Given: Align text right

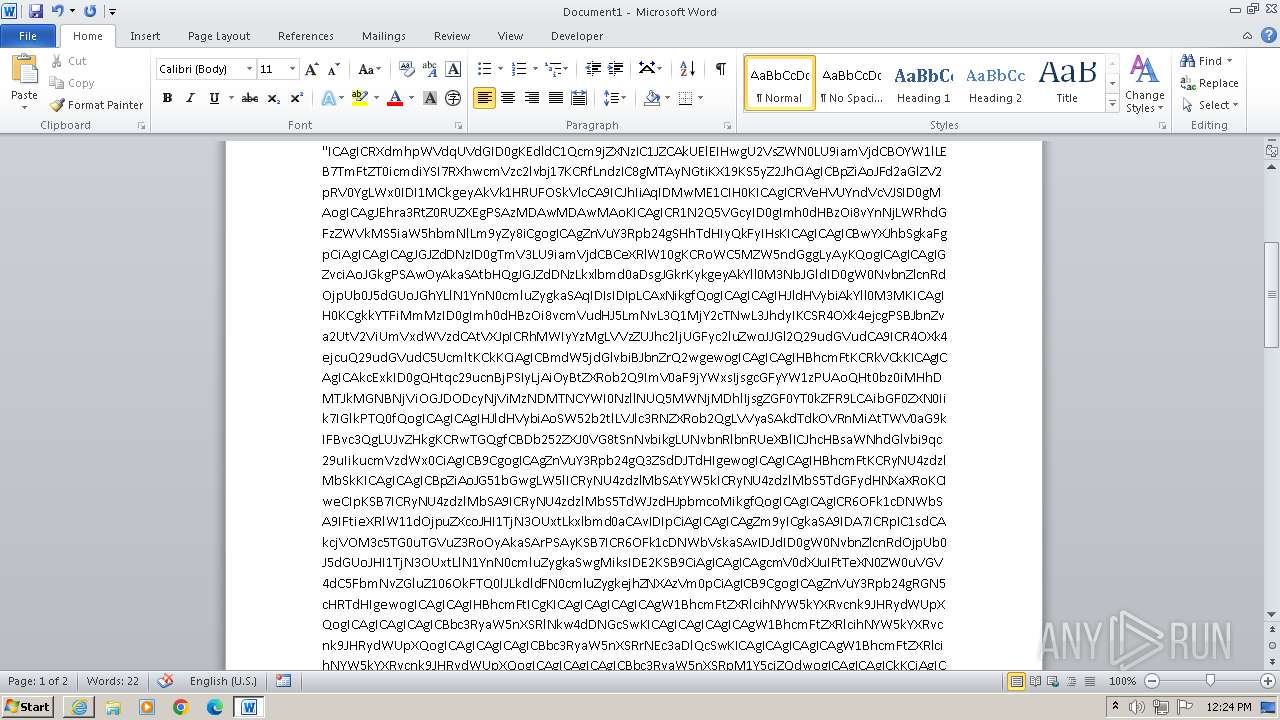Looking at the screenshot, I should click(532, 98).
